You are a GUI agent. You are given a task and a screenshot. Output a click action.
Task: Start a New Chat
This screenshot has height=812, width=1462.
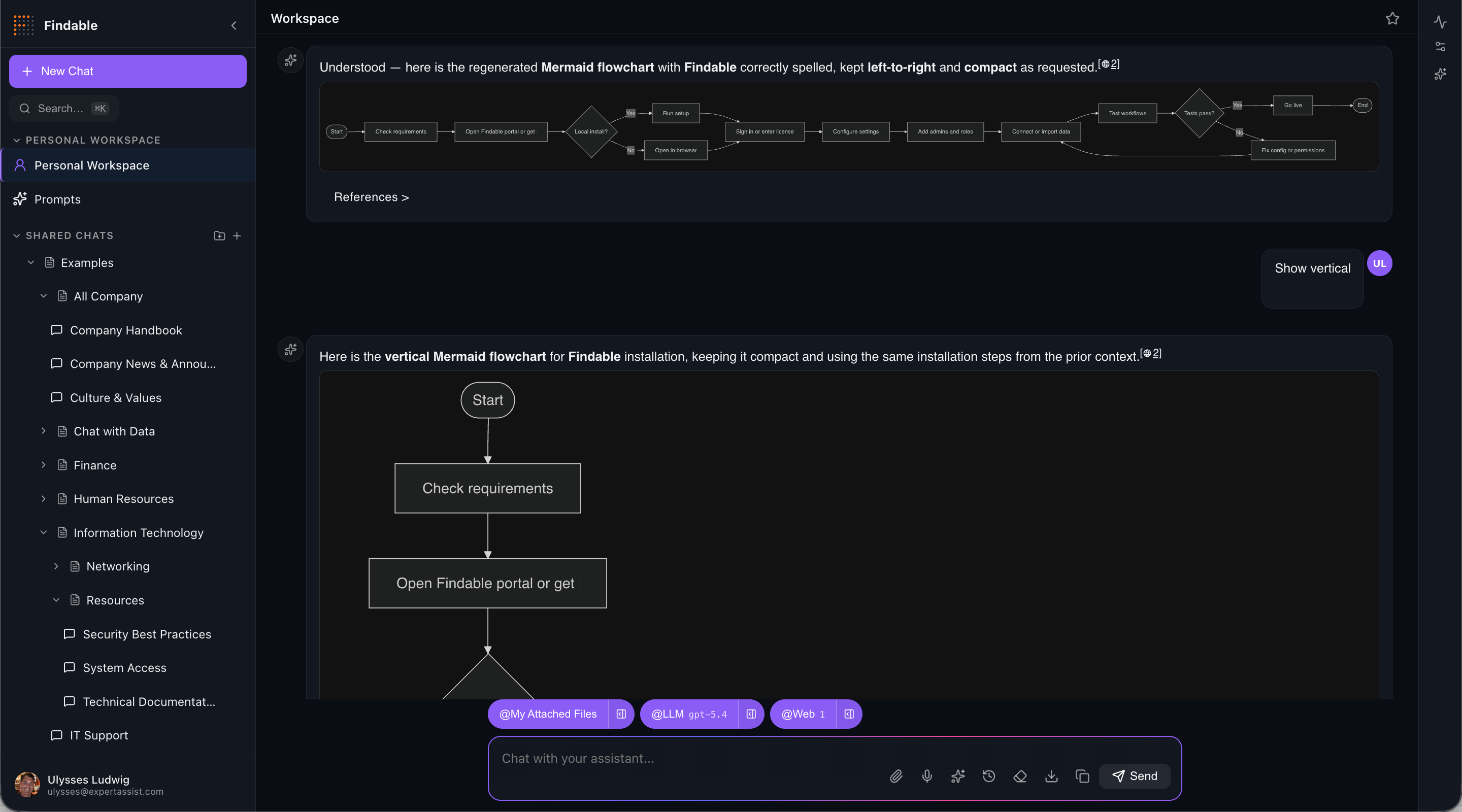pos(128,72)
